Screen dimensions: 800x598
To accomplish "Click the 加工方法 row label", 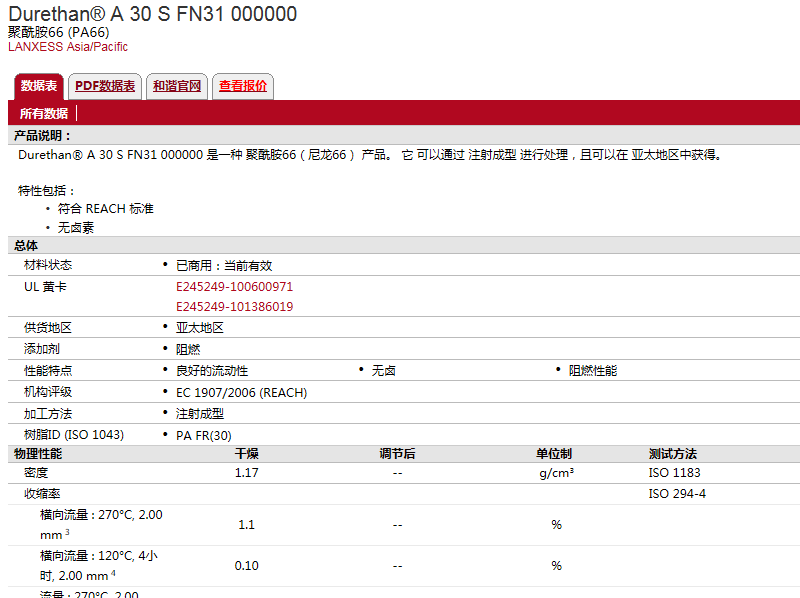I will coord(48,414).
